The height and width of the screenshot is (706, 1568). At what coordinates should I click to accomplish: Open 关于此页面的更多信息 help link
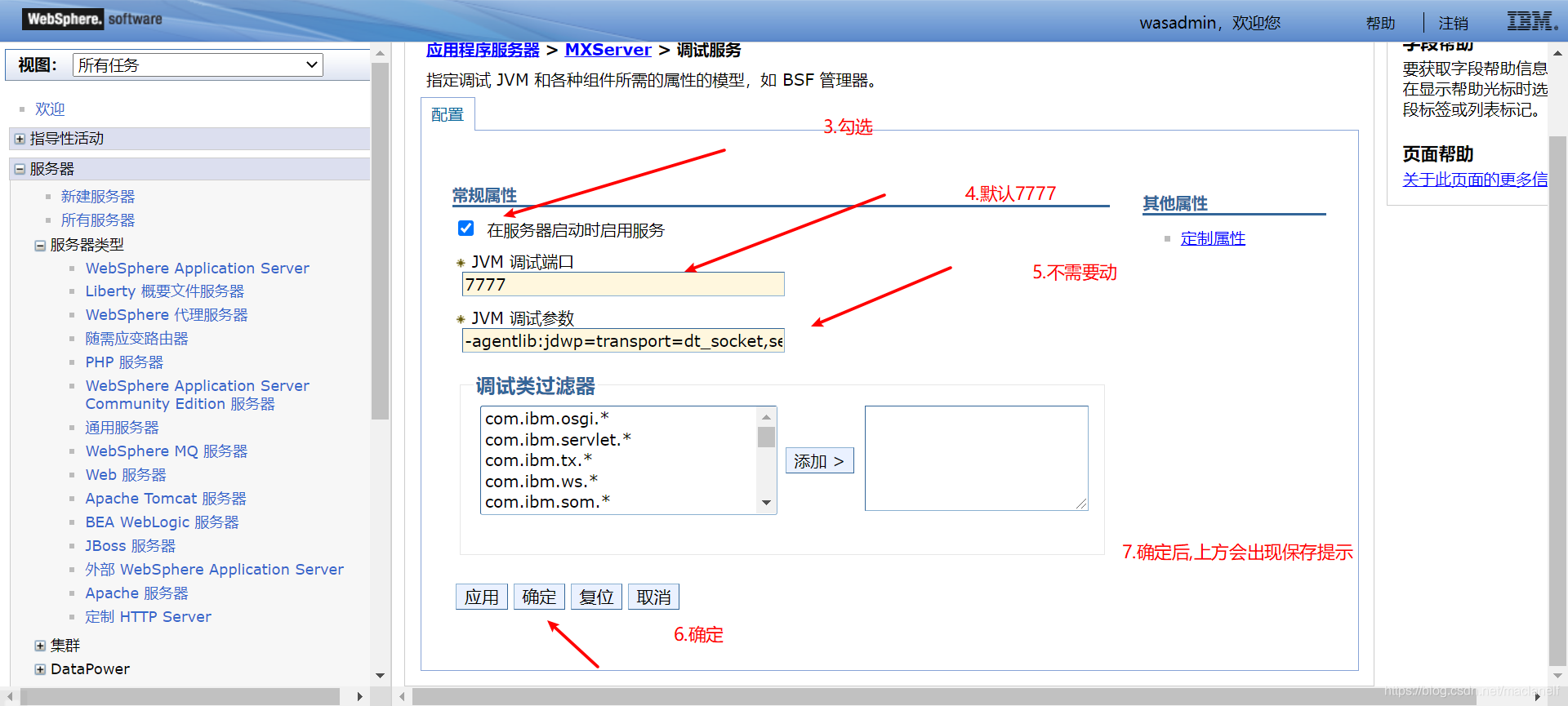point(1475,180)
